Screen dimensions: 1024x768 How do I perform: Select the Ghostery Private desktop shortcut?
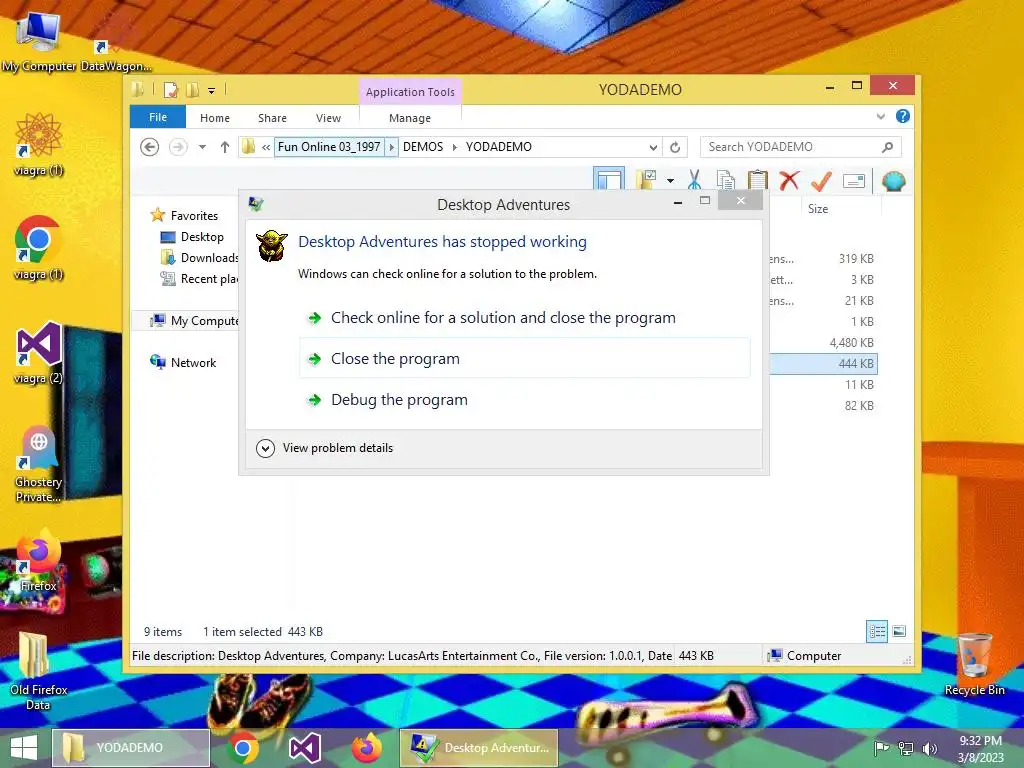39,464
